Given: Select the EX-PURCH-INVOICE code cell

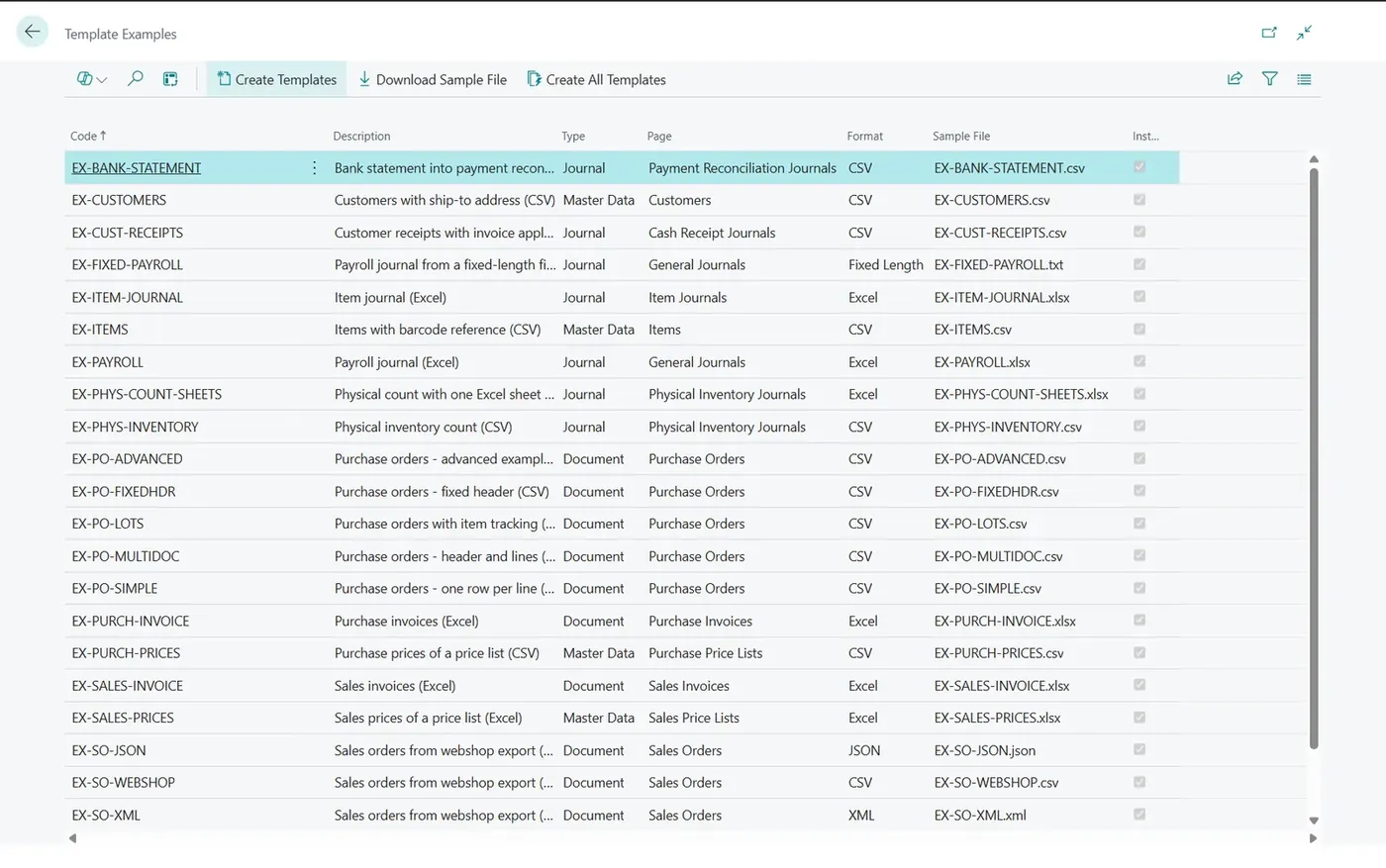Looking at the screenshot, I should pos(130,621).
